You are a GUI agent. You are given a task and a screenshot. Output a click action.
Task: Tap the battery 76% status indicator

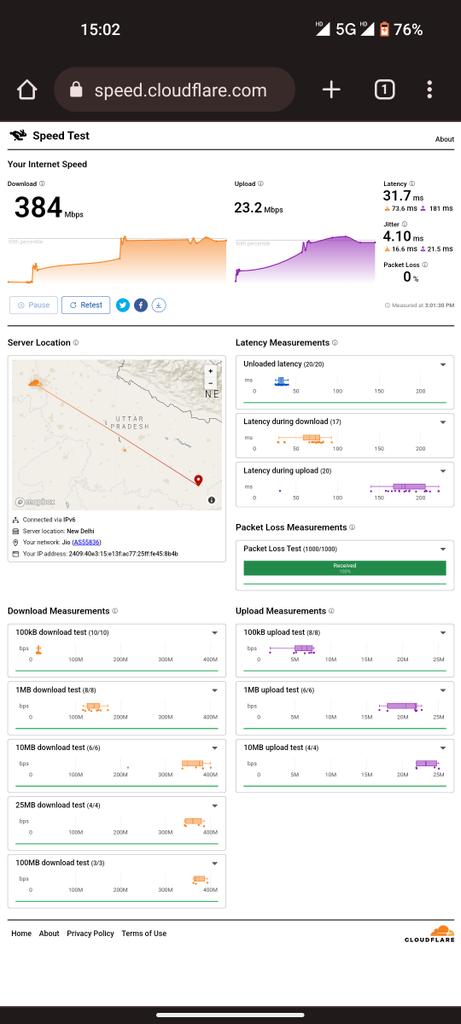click(x=401, y=29)
